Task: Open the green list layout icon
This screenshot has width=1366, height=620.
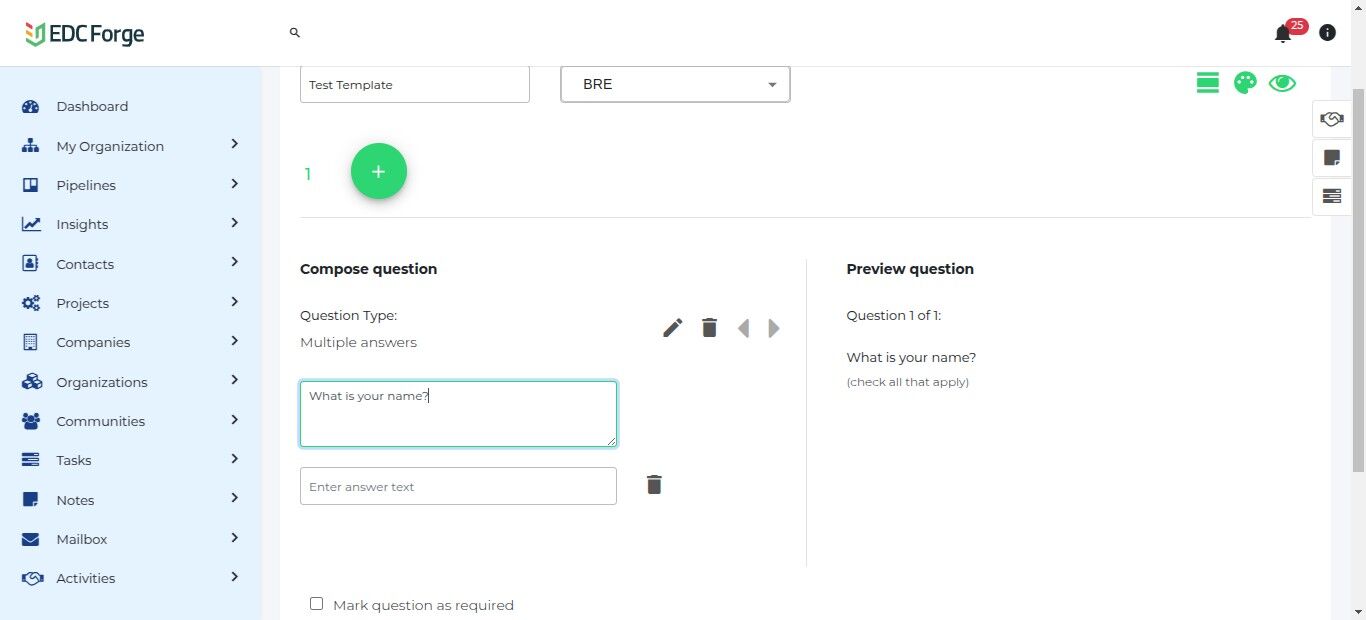Action: click(1207, 83)
